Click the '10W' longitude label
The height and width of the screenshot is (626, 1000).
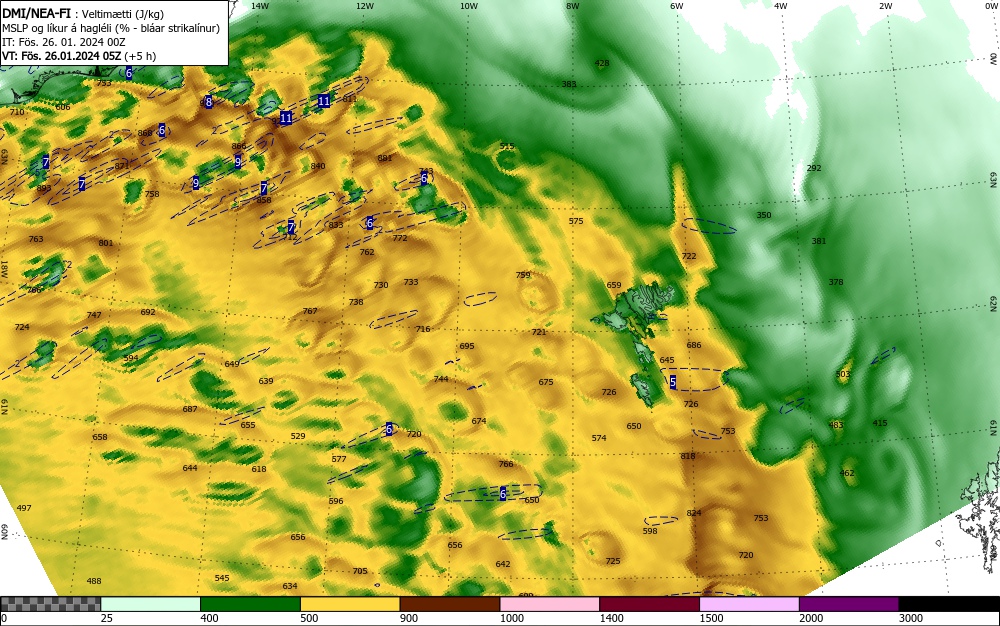point(469,6)
